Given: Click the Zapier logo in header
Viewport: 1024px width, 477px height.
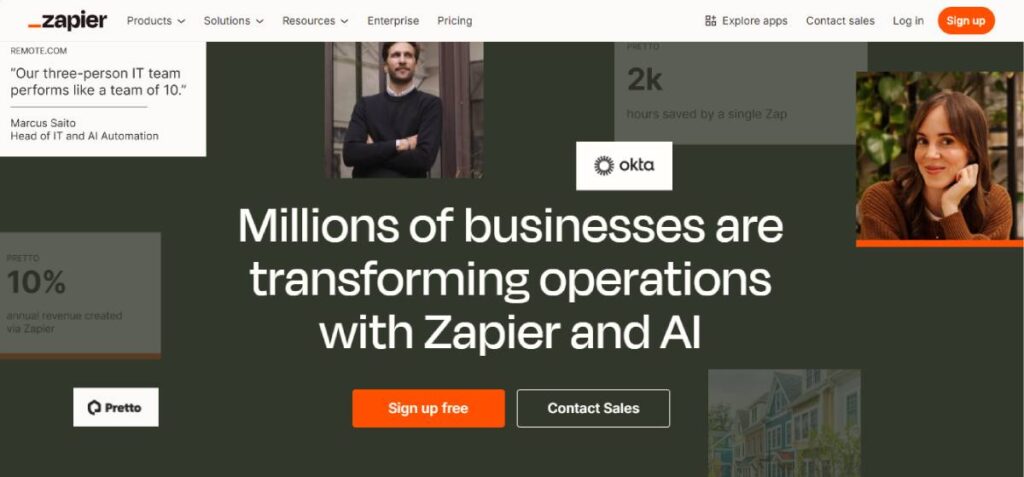Looking at the screenshot, I should 67,21.
